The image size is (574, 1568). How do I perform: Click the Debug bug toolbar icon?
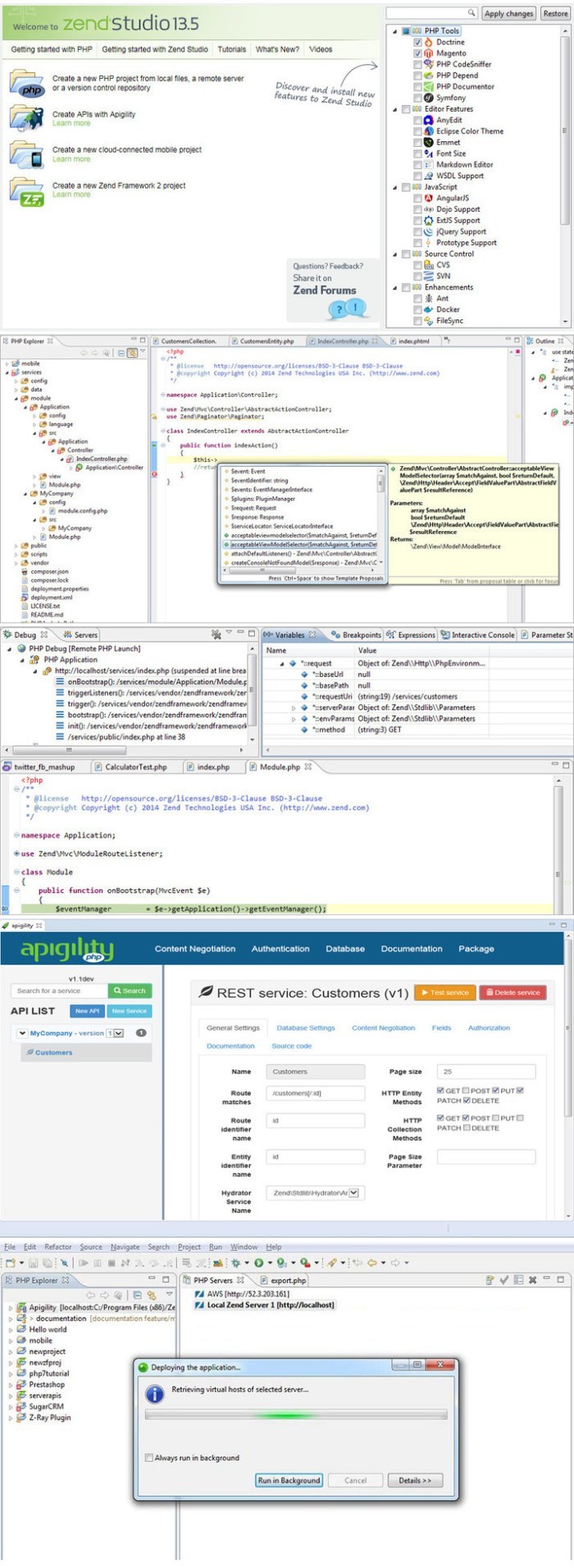(x=236, y=1263)
